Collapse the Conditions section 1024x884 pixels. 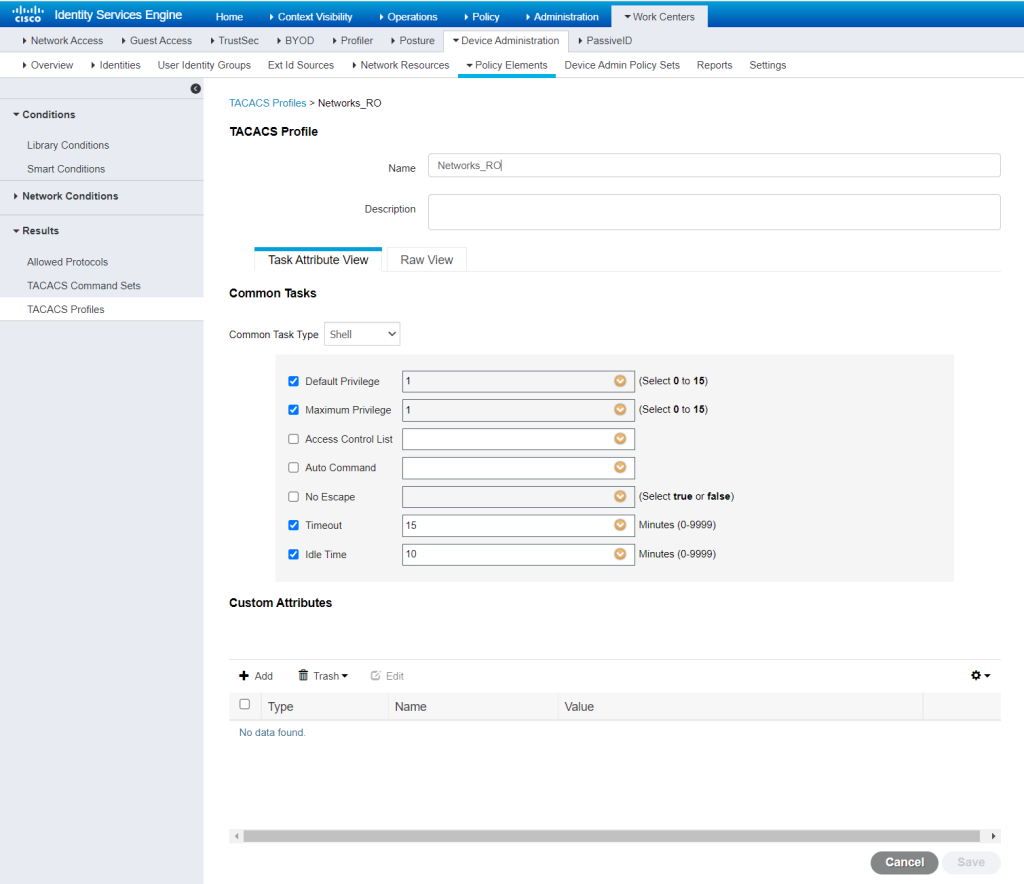[x=44, y=114]
